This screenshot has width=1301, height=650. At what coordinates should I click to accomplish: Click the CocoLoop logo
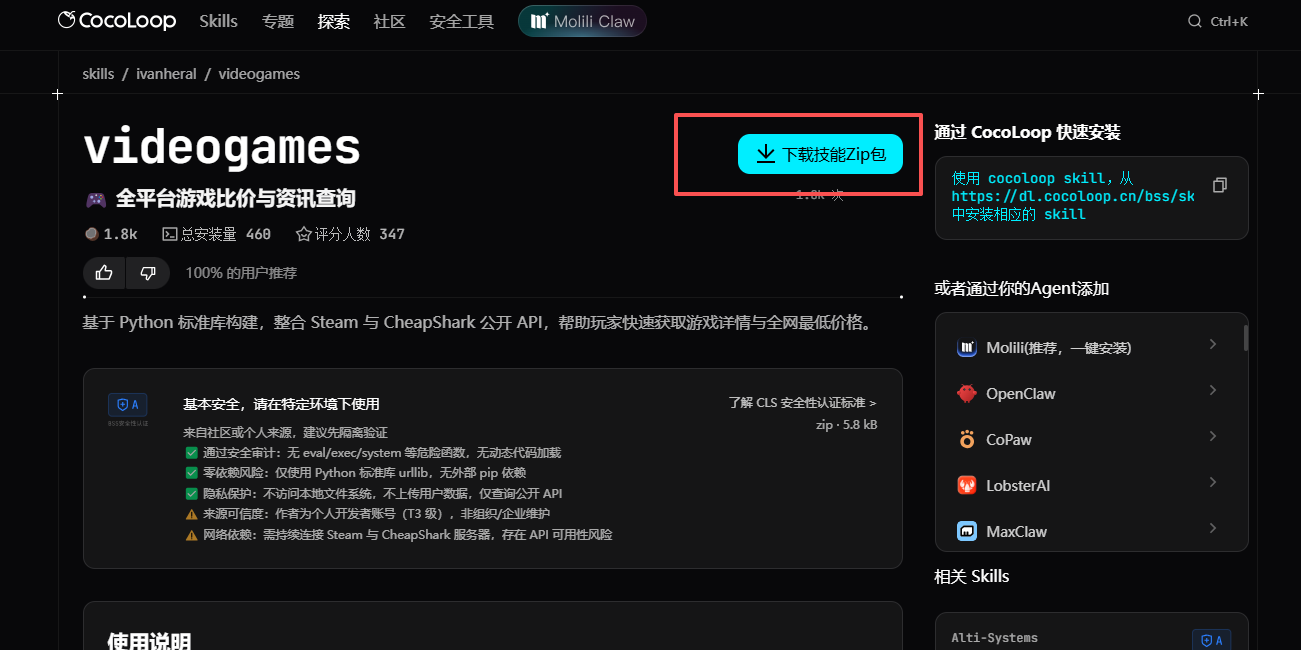pyautogui.click(x=116, y=21)
